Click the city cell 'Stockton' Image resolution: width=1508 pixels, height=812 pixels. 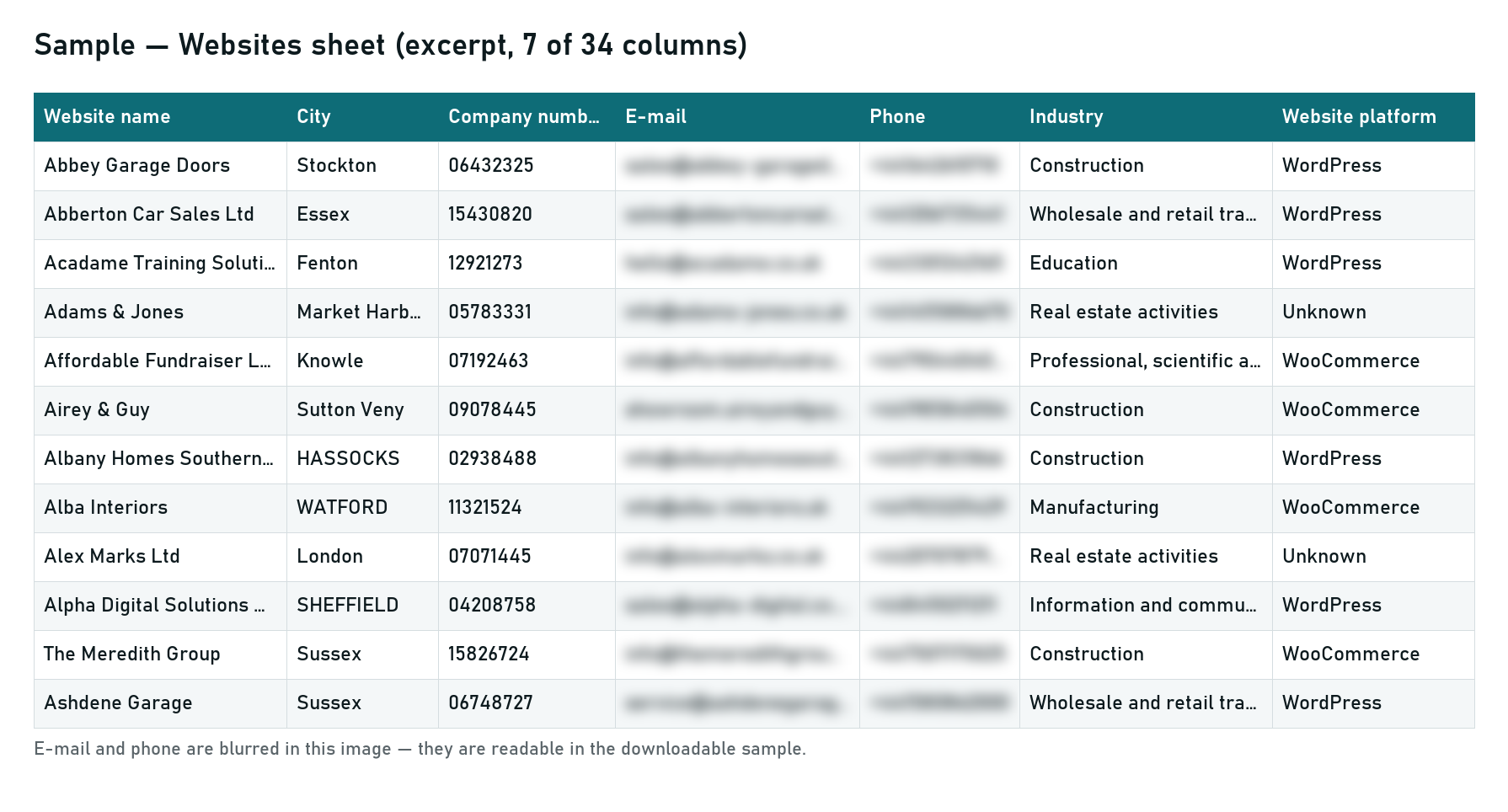[x=362, y=166]
